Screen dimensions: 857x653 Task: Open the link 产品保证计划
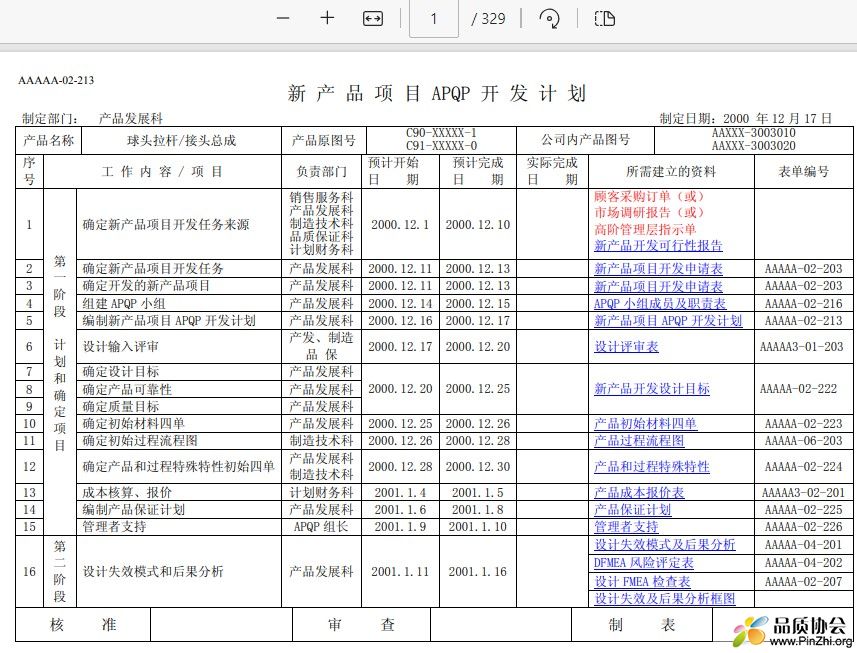point(632,510)
